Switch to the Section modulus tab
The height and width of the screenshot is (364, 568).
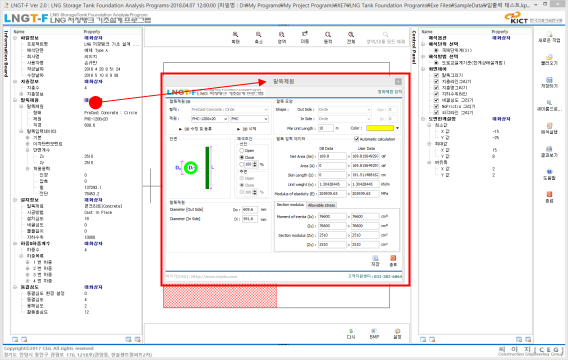(290, 205)
